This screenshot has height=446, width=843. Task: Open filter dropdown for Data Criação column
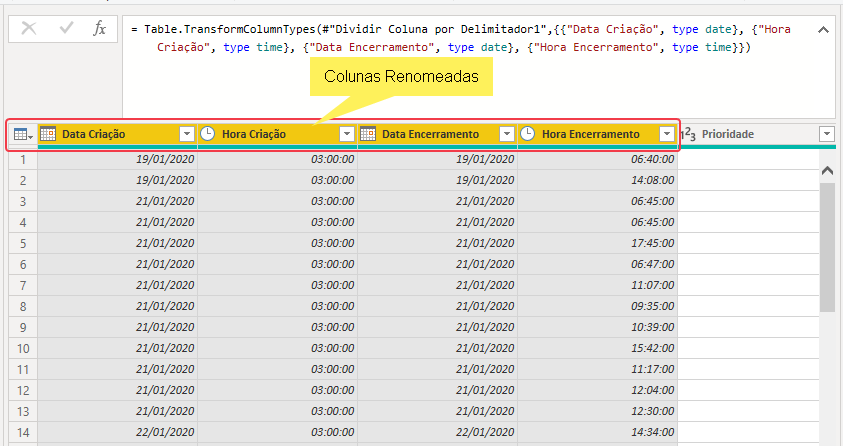click(x=187, y=134)
